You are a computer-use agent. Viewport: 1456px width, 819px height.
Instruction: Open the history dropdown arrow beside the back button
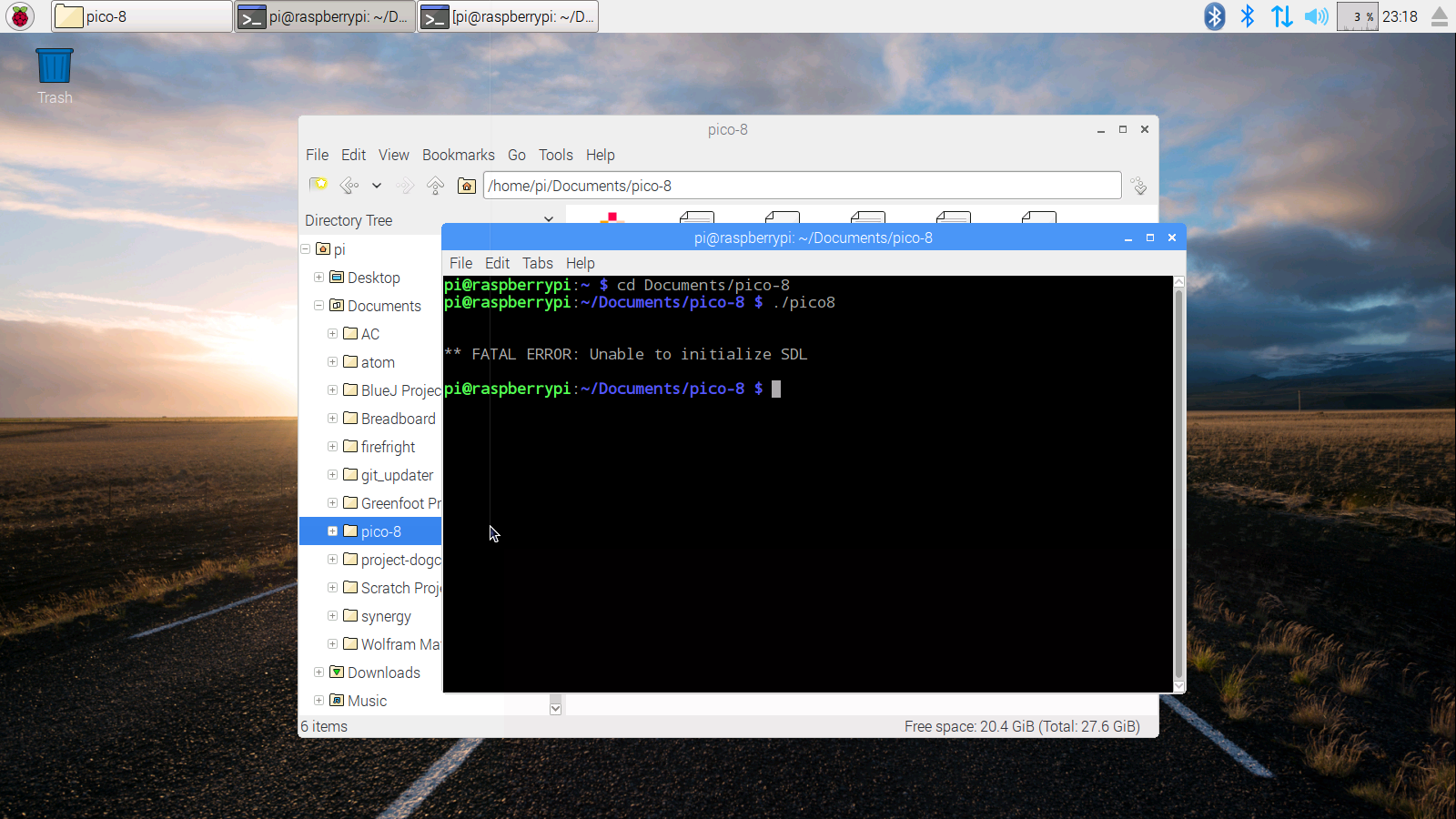(x=376, y=186)
